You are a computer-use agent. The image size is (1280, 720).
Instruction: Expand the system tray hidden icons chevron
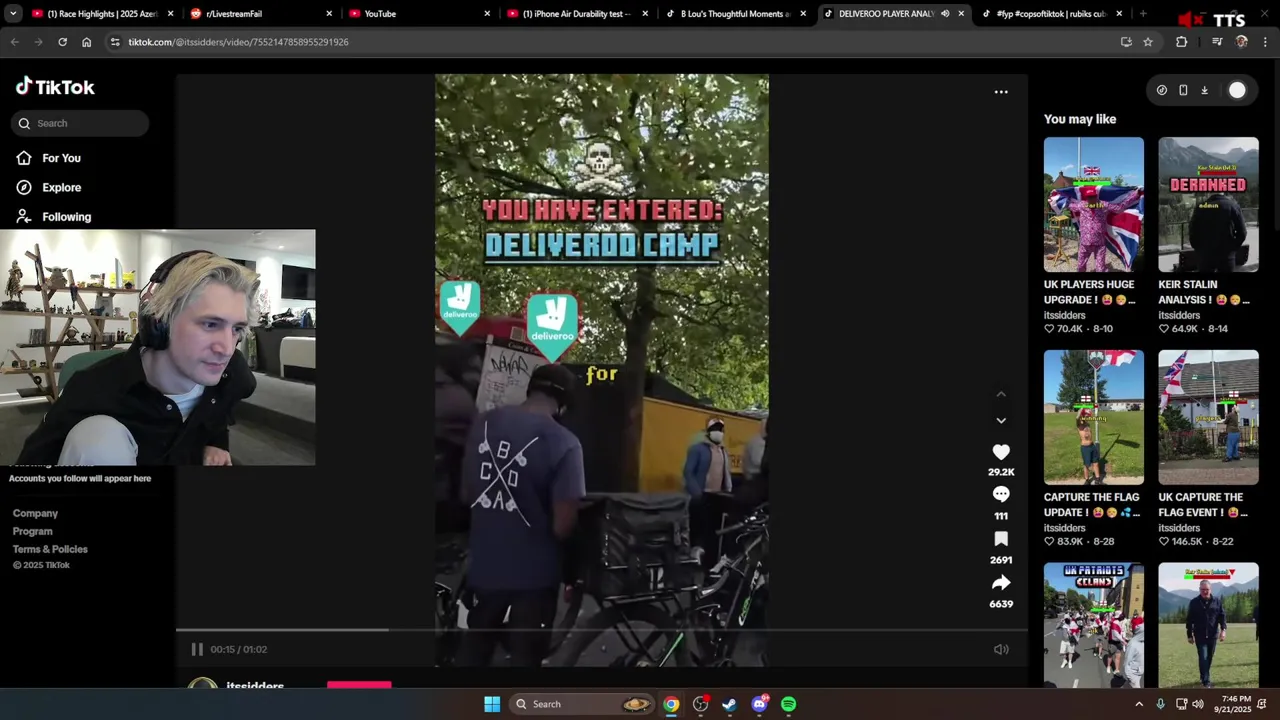pos(1138,704)
